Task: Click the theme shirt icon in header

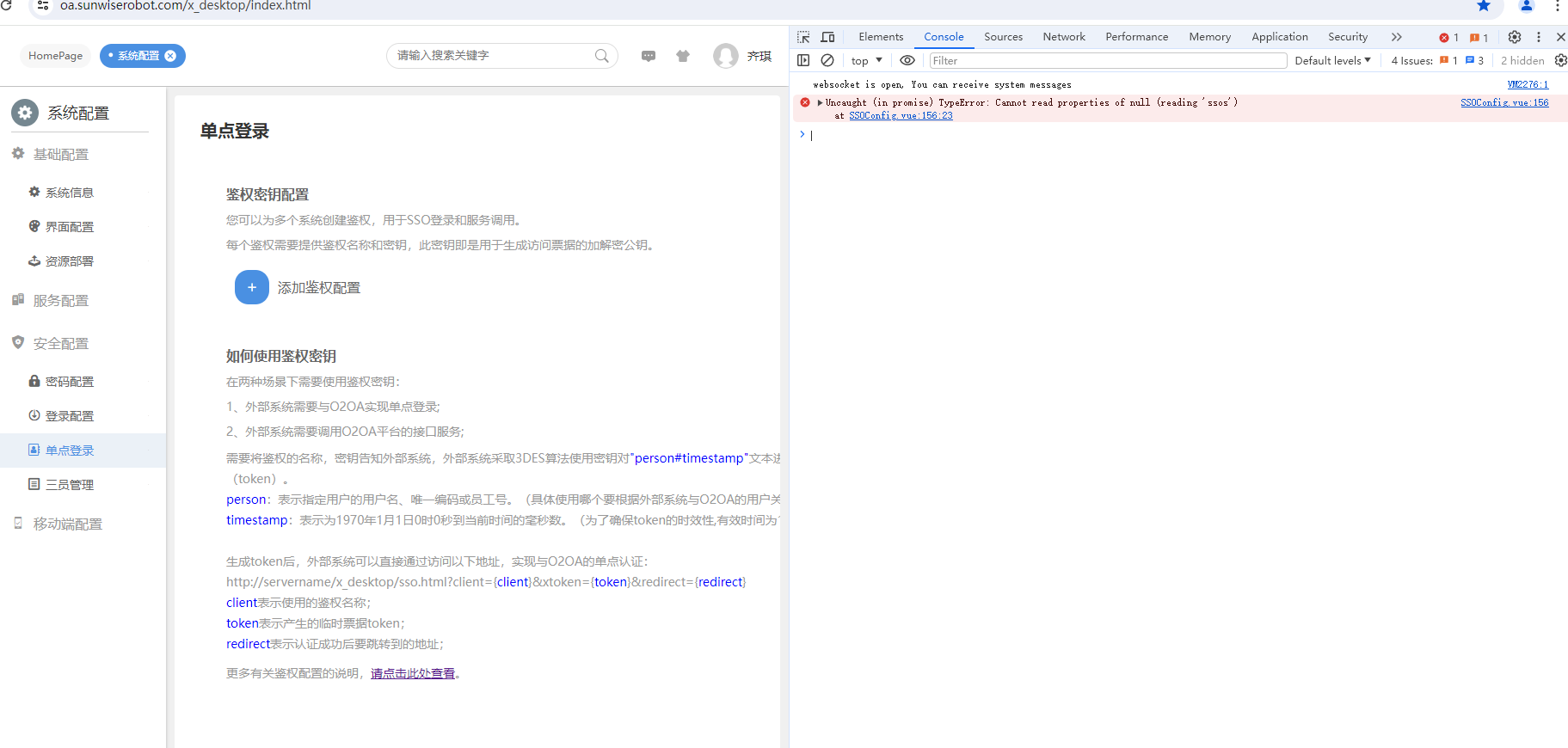Action: point(683,56)
